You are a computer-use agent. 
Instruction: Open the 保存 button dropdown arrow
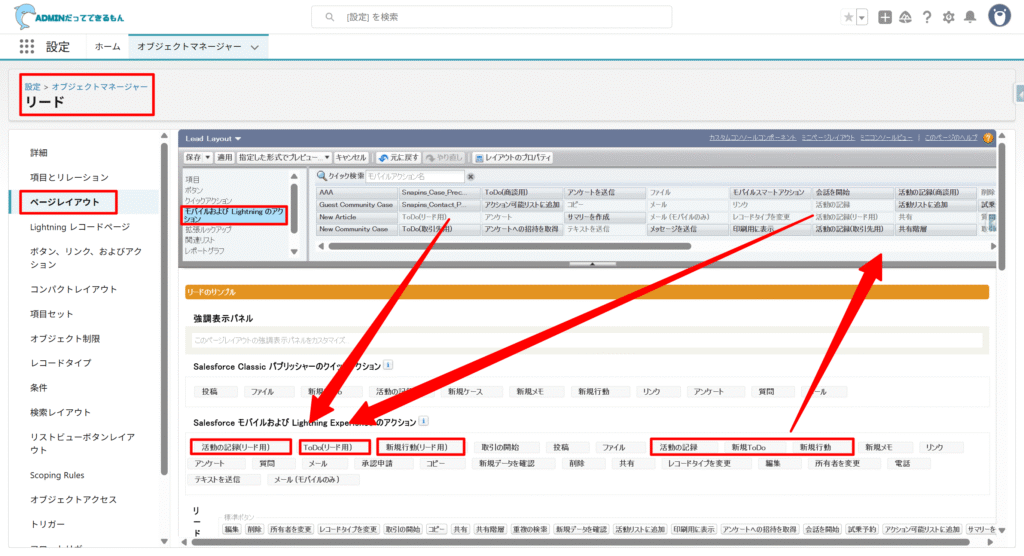tap(208, 157)
